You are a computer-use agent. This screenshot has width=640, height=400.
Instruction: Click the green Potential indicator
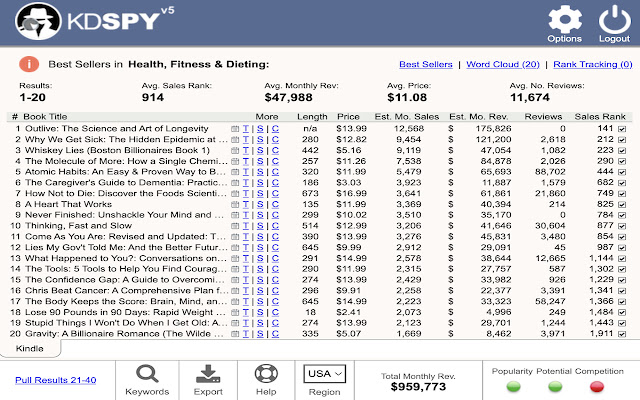coord(555,386)
